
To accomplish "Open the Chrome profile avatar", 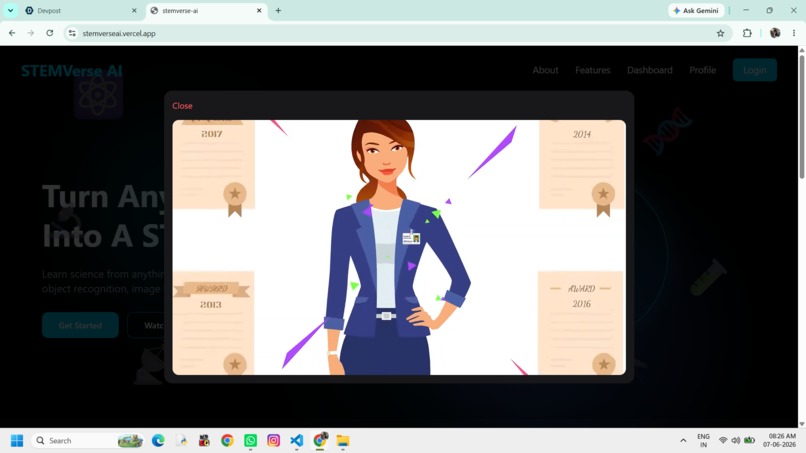I will click(x=775, y=33).
